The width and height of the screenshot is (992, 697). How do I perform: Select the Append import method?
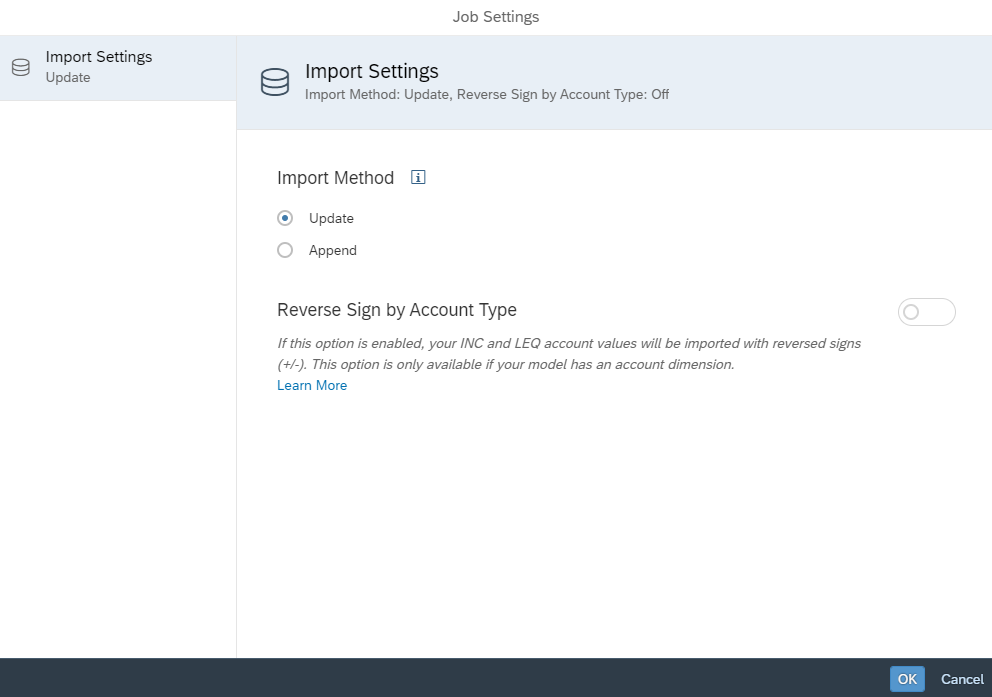(284, 250)
